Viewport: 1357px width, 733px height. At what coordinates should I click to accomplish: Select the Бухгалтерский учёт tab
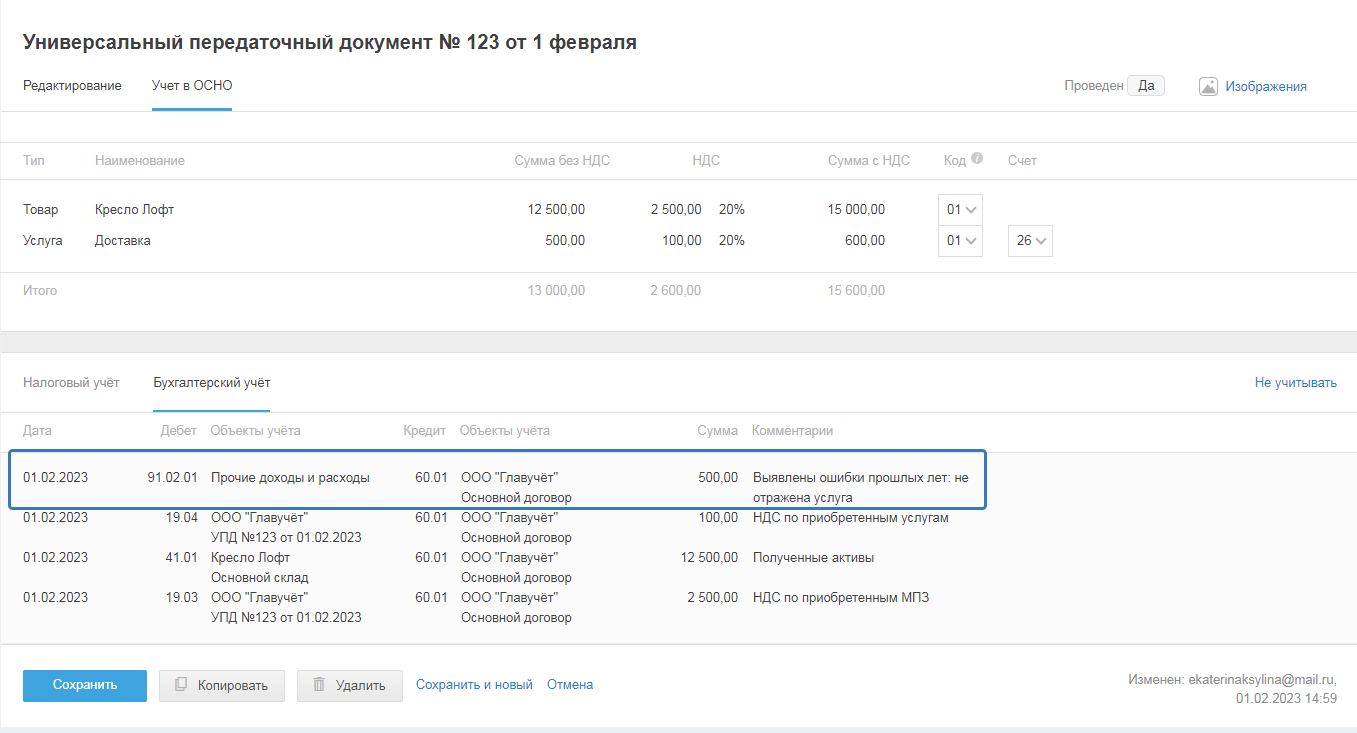211,382
